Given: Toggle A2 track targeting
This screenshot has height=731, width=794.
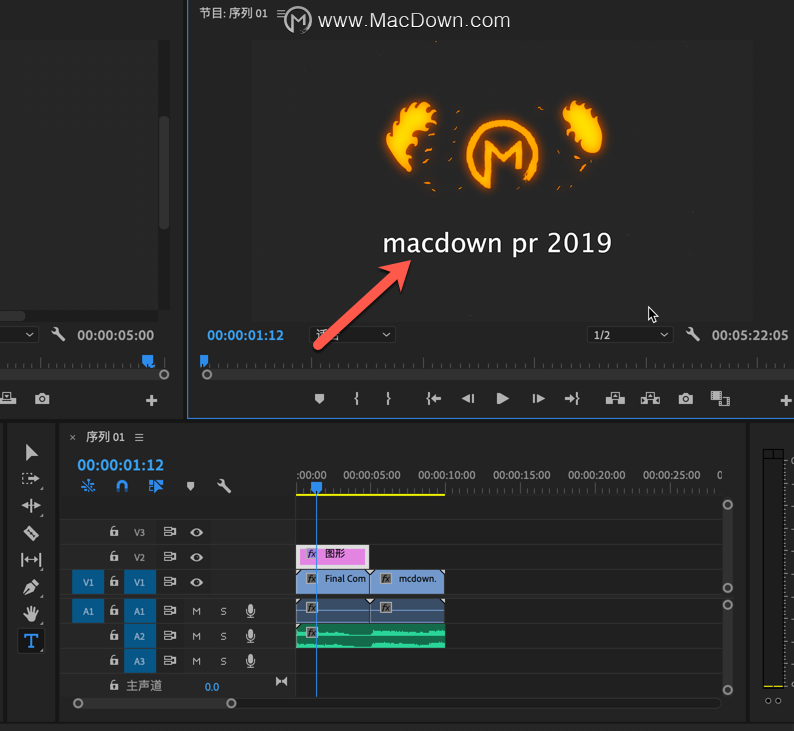Looking at the screenshot, I should pos(139,636).
